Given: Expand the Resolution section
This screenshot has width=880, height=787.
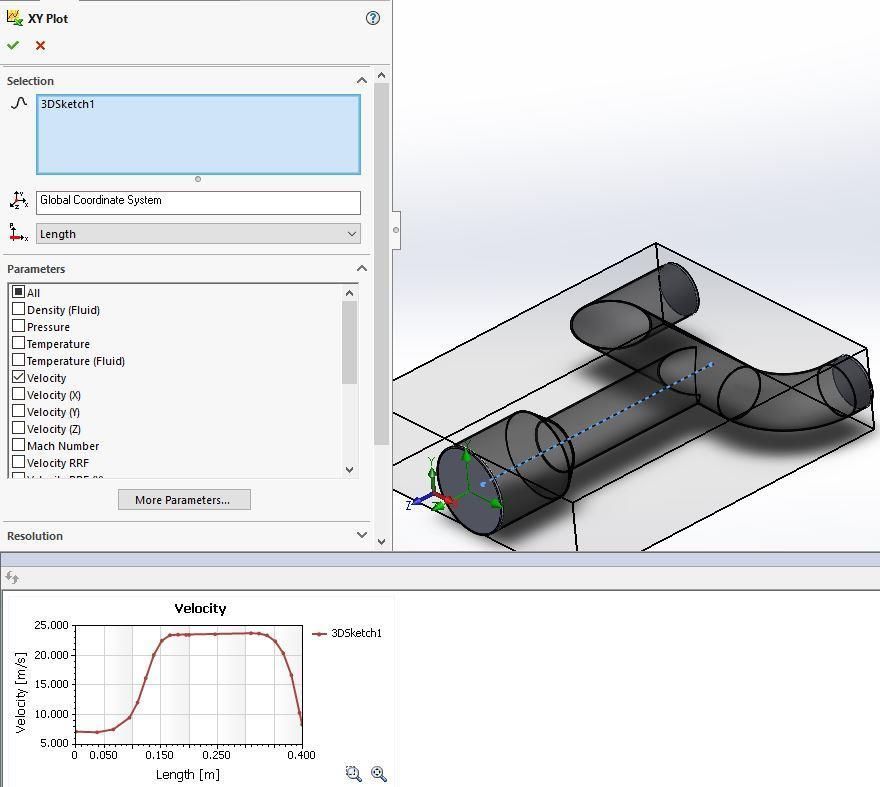Looking at the screenshot, I should (362, 536).
